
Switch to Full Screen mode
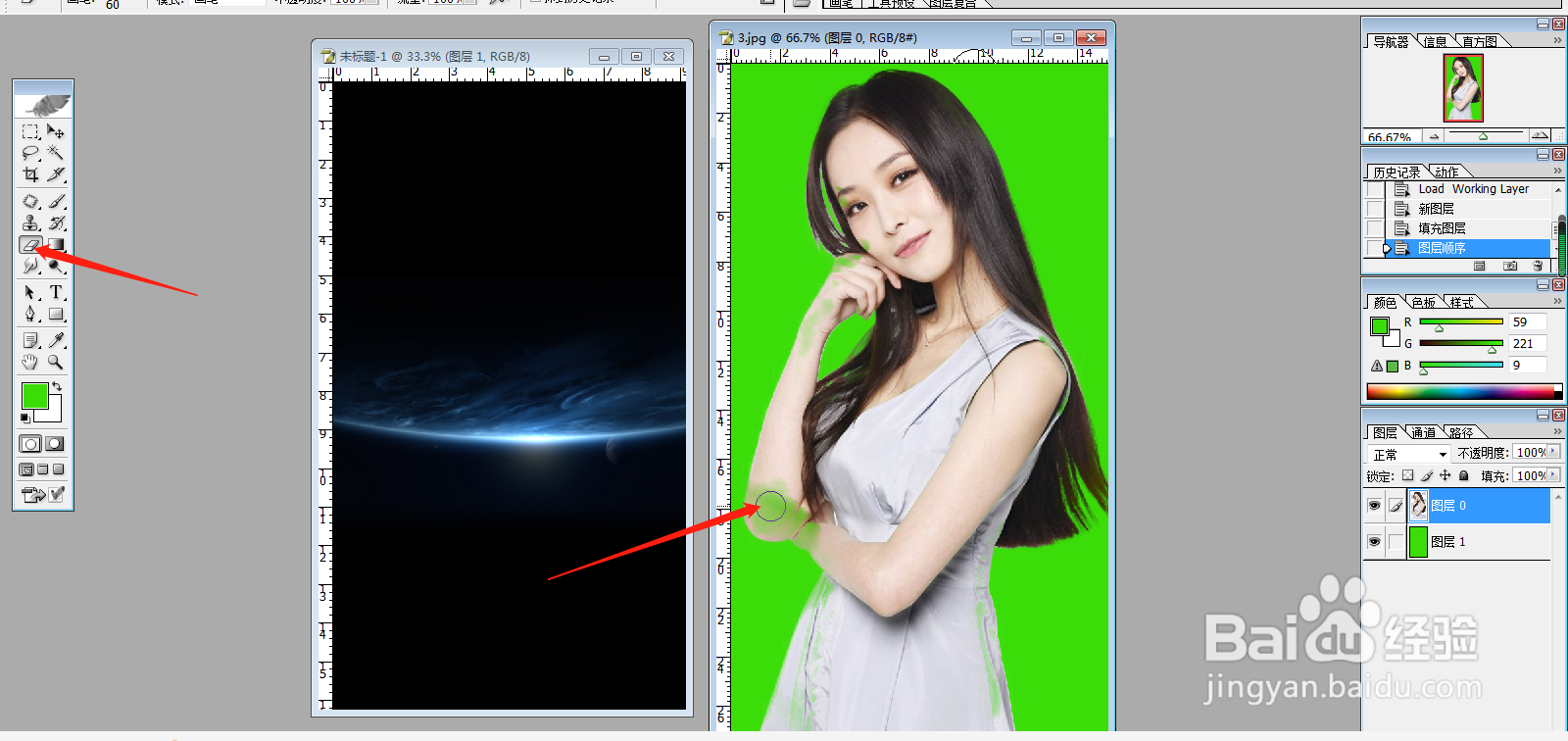tap(58, 469)
